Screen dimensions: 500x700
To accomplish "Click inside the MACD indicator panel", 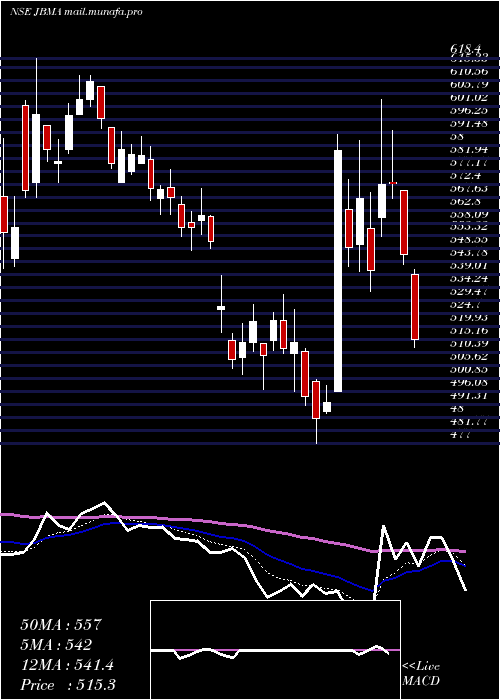I will point(275,650).
